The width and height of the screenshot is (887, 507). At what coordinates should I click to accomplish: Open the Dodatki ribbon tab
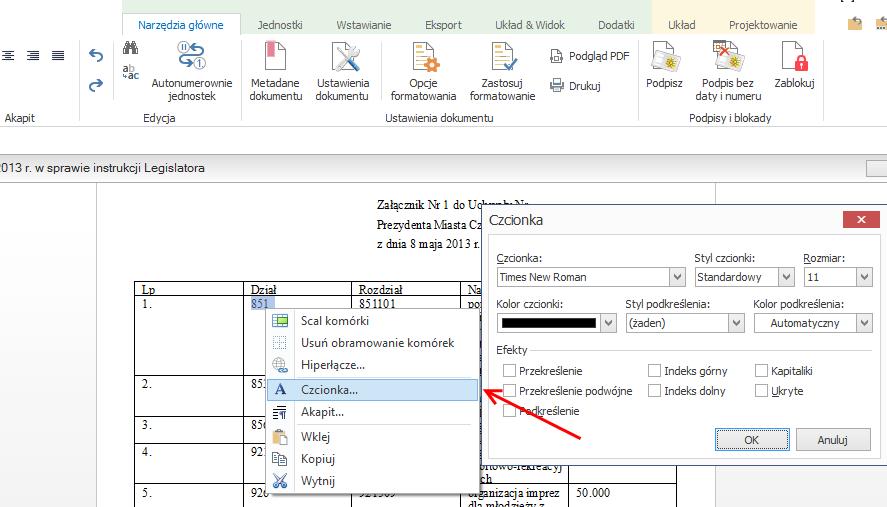coord(616,25)
